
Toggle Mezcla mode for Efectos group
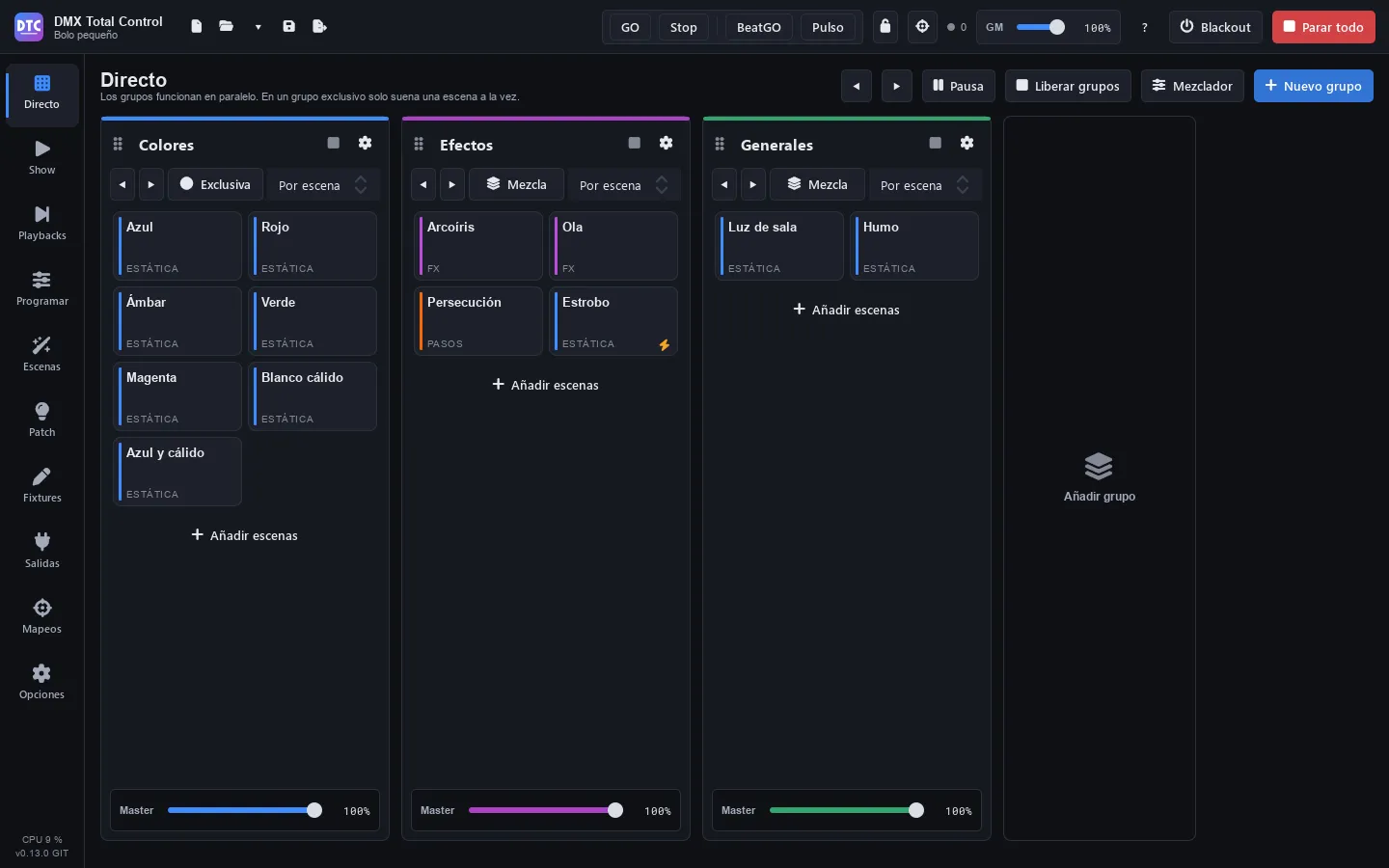coord(516,184)
